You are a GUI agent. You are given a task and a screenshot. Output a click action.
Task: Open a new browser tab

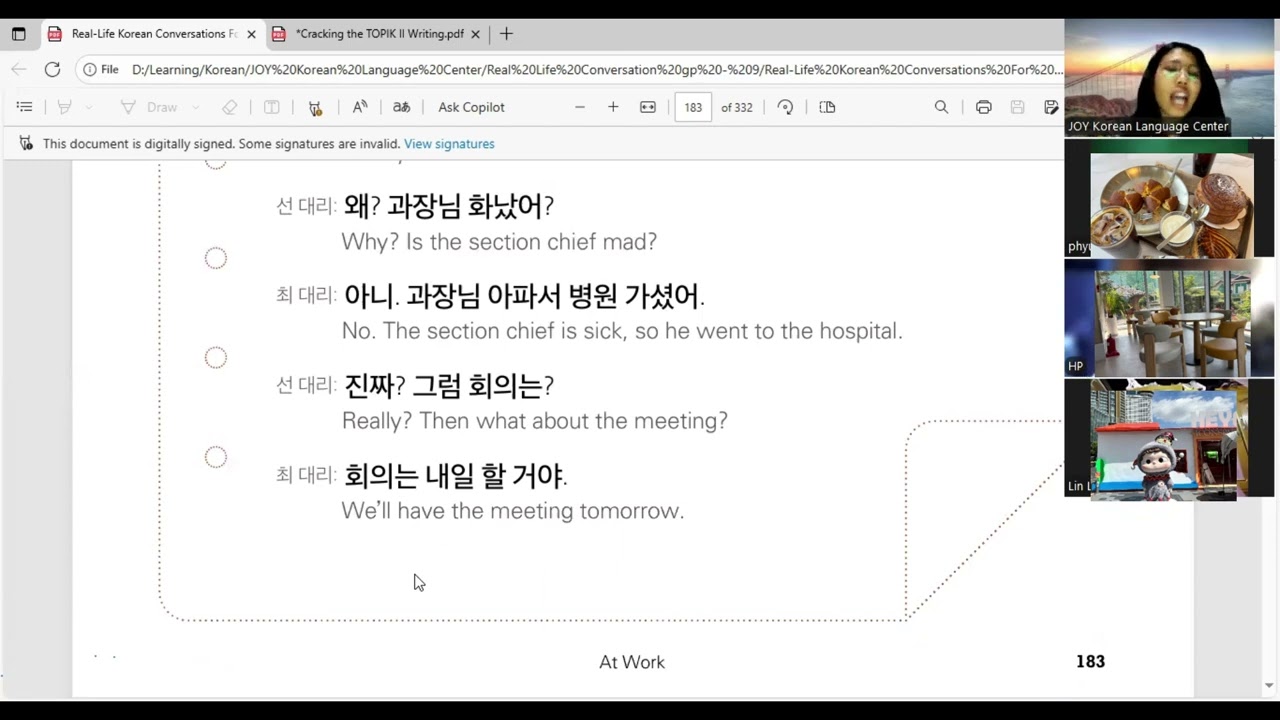[506, 34]
